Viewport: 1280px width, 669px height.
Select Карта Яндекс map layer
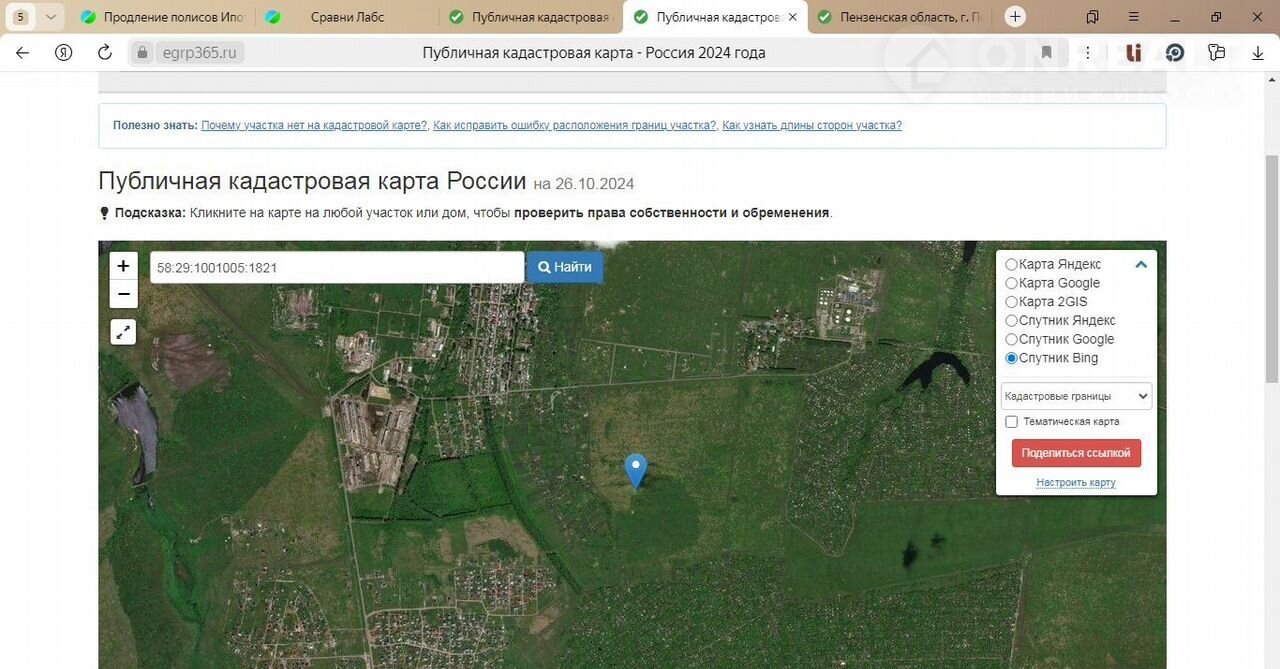click(x=1012, y=265)
